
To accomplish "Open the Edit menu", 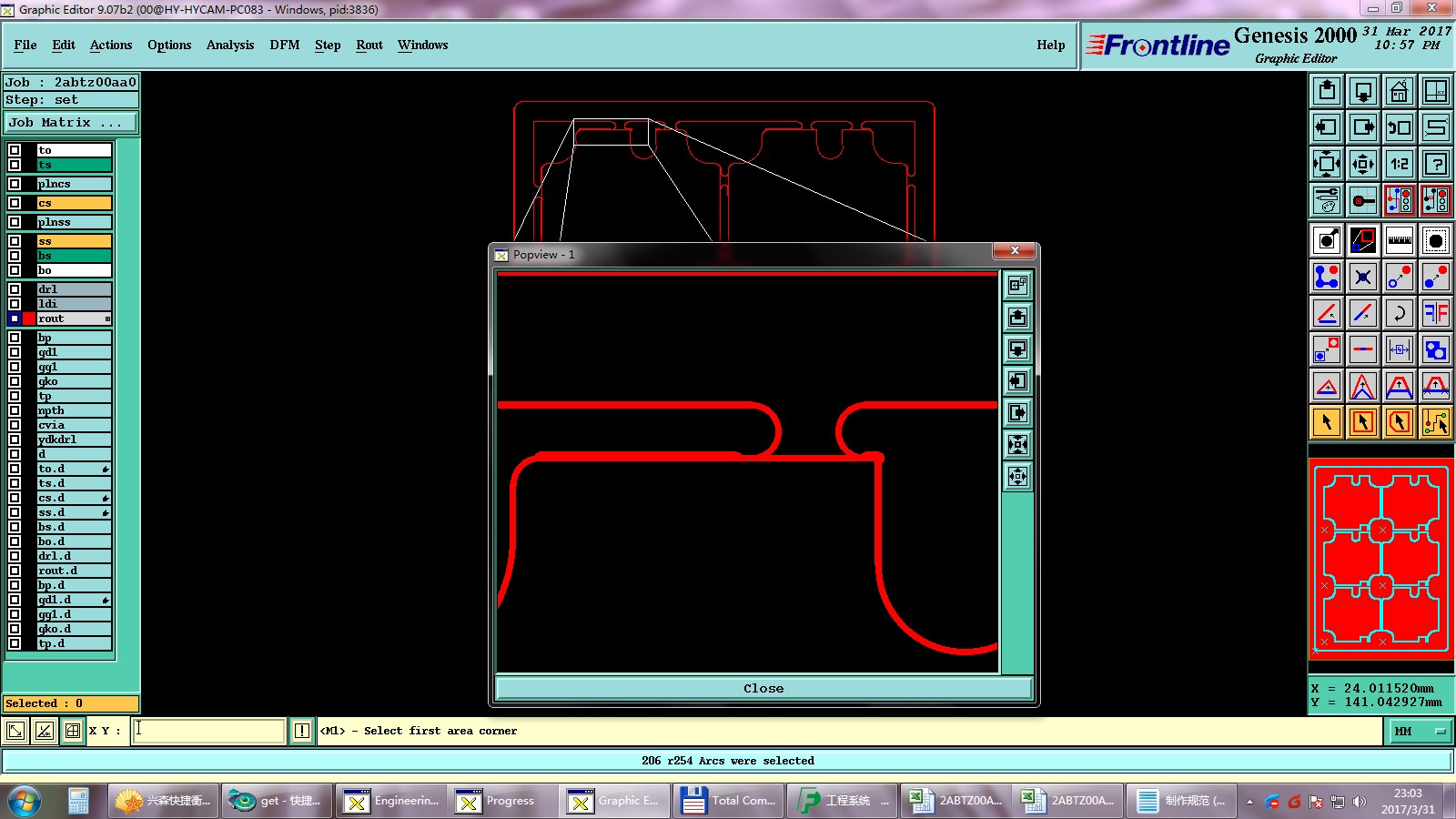I will (x=64, y=45).
